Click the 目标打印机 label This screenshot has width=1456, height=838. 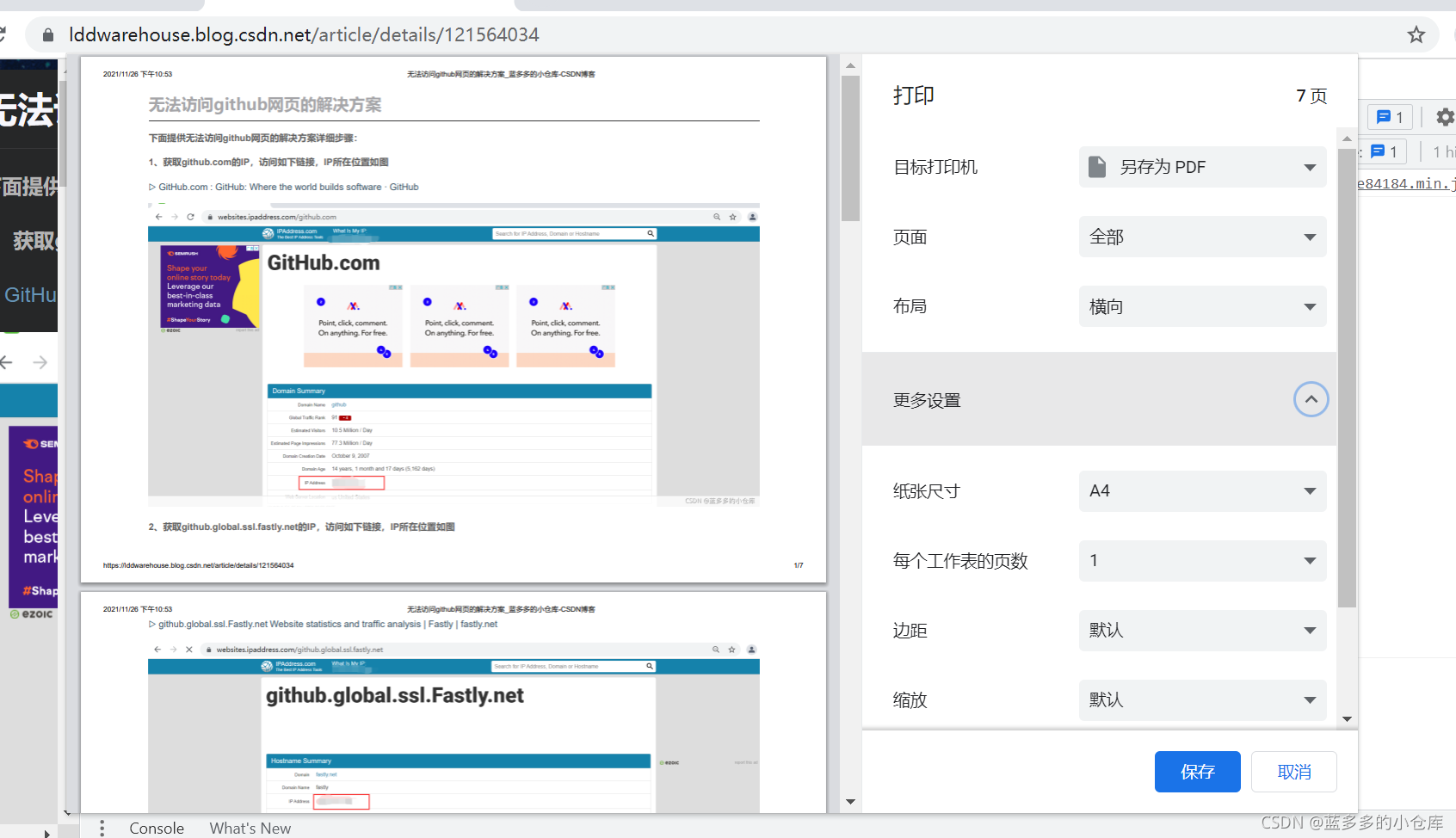click(x=935, y=167)
